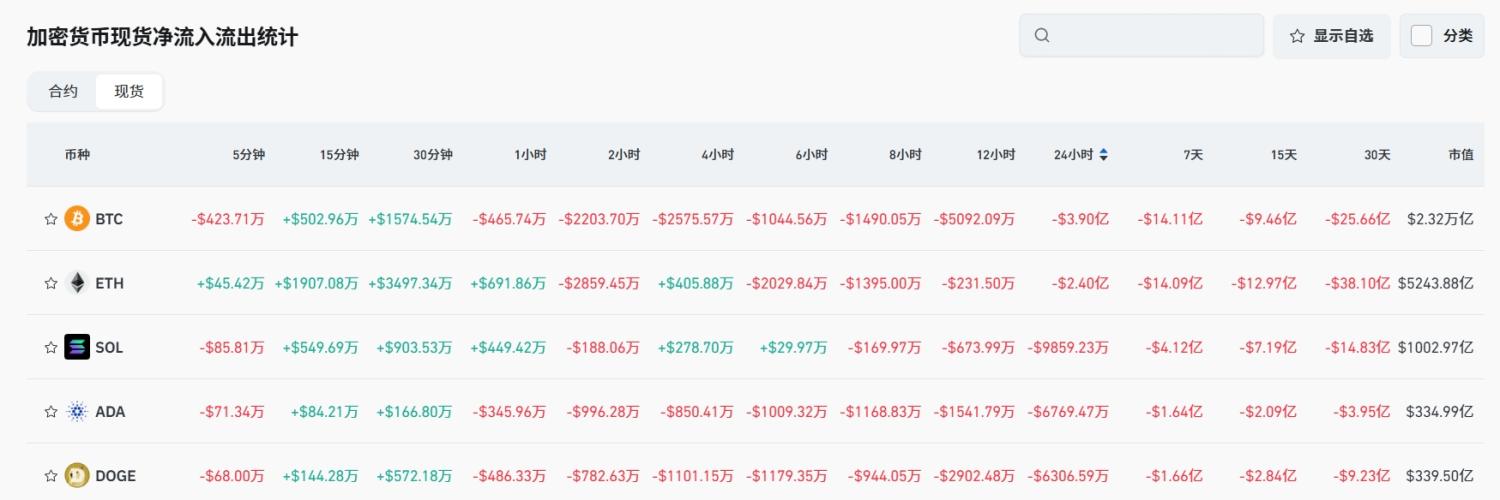
Task: Click the DOGE coin logo icon
Action: point(77,475)
